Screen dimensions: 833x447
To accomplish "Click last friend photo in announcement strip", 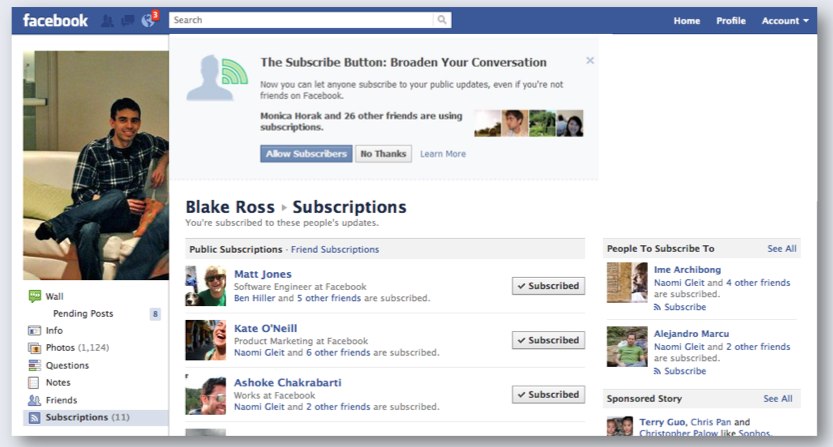I will click(x=570, y=123).
